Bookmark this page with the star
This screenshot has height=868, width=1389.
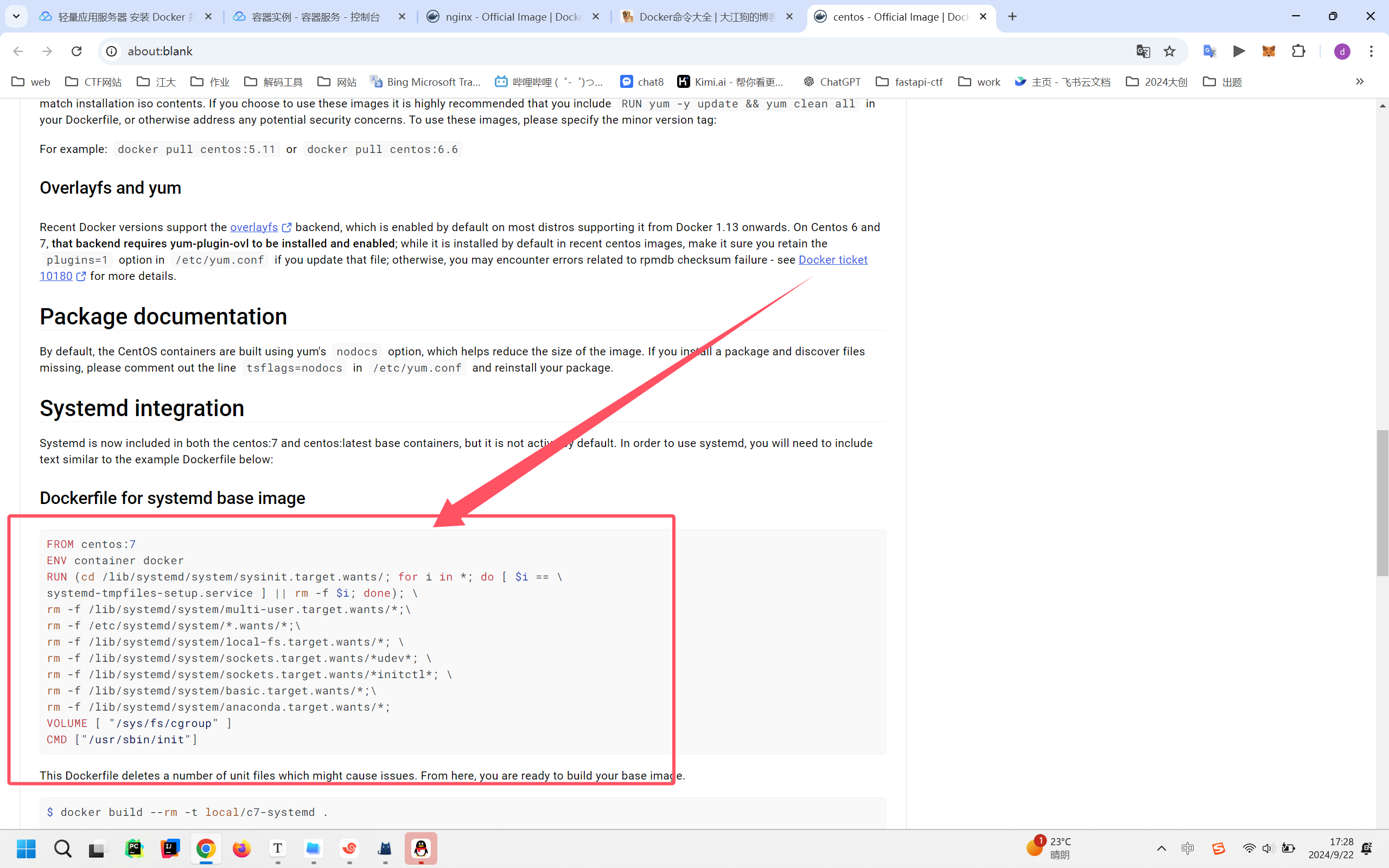pyautogui.click(x=1169, y=51)
